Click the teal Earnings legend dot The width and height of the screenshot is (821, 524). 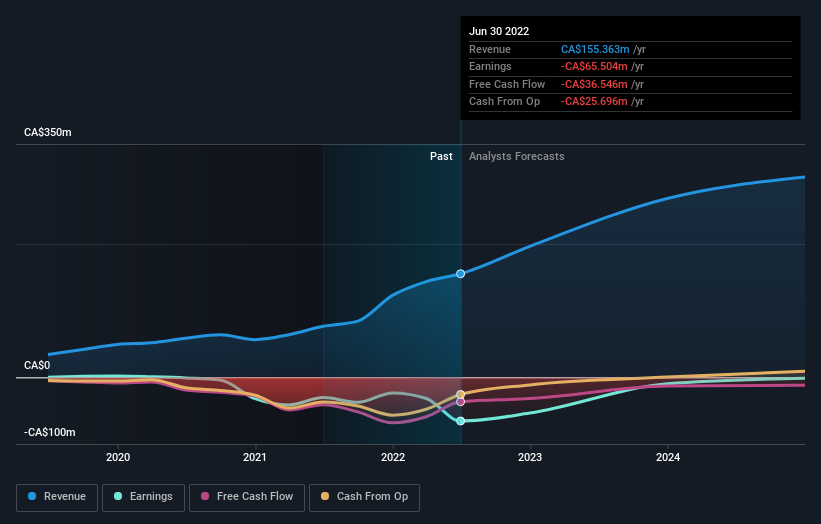[118, 496]
